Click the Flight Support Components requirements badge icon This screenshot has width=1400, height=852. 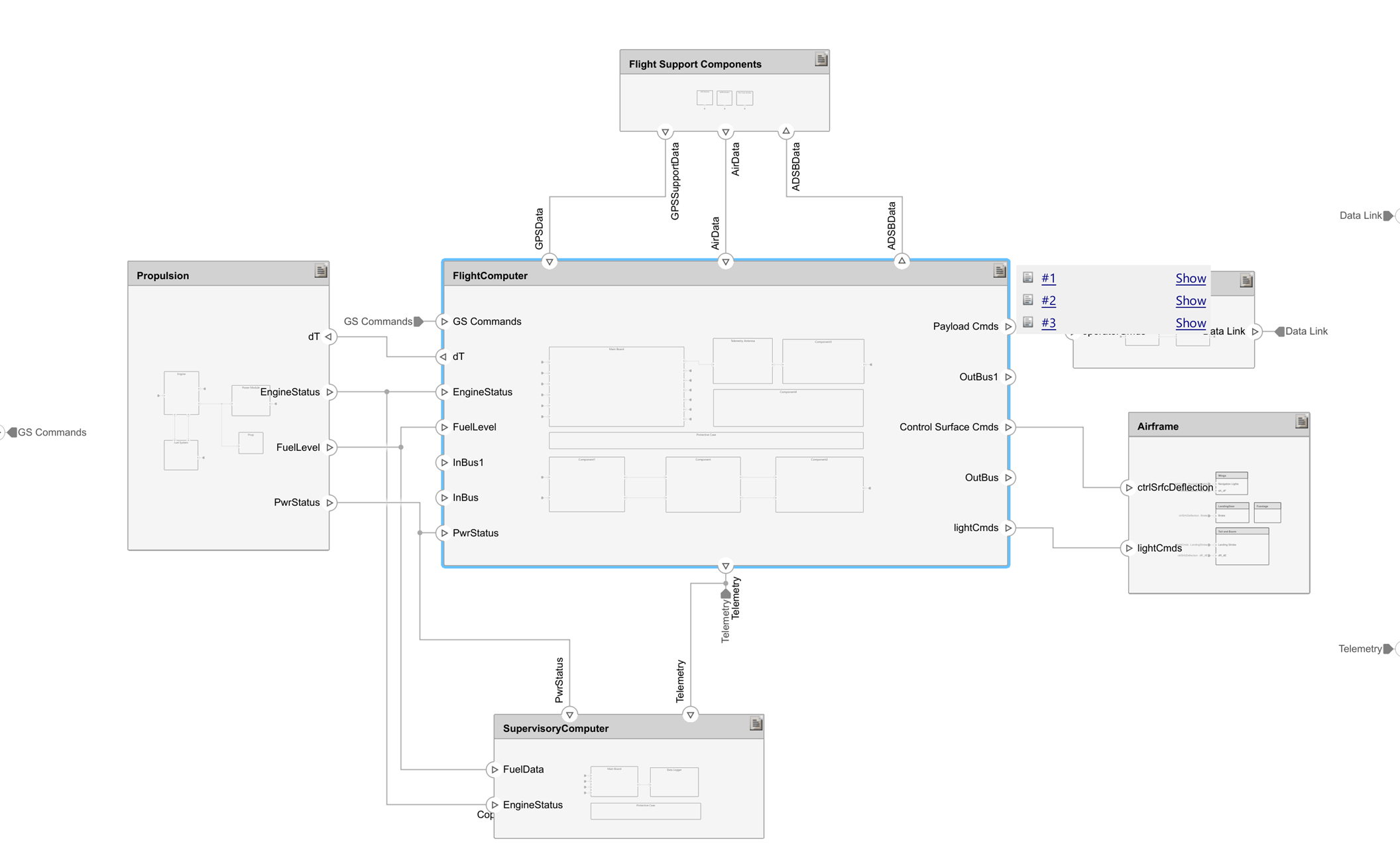tap(821, 60)
